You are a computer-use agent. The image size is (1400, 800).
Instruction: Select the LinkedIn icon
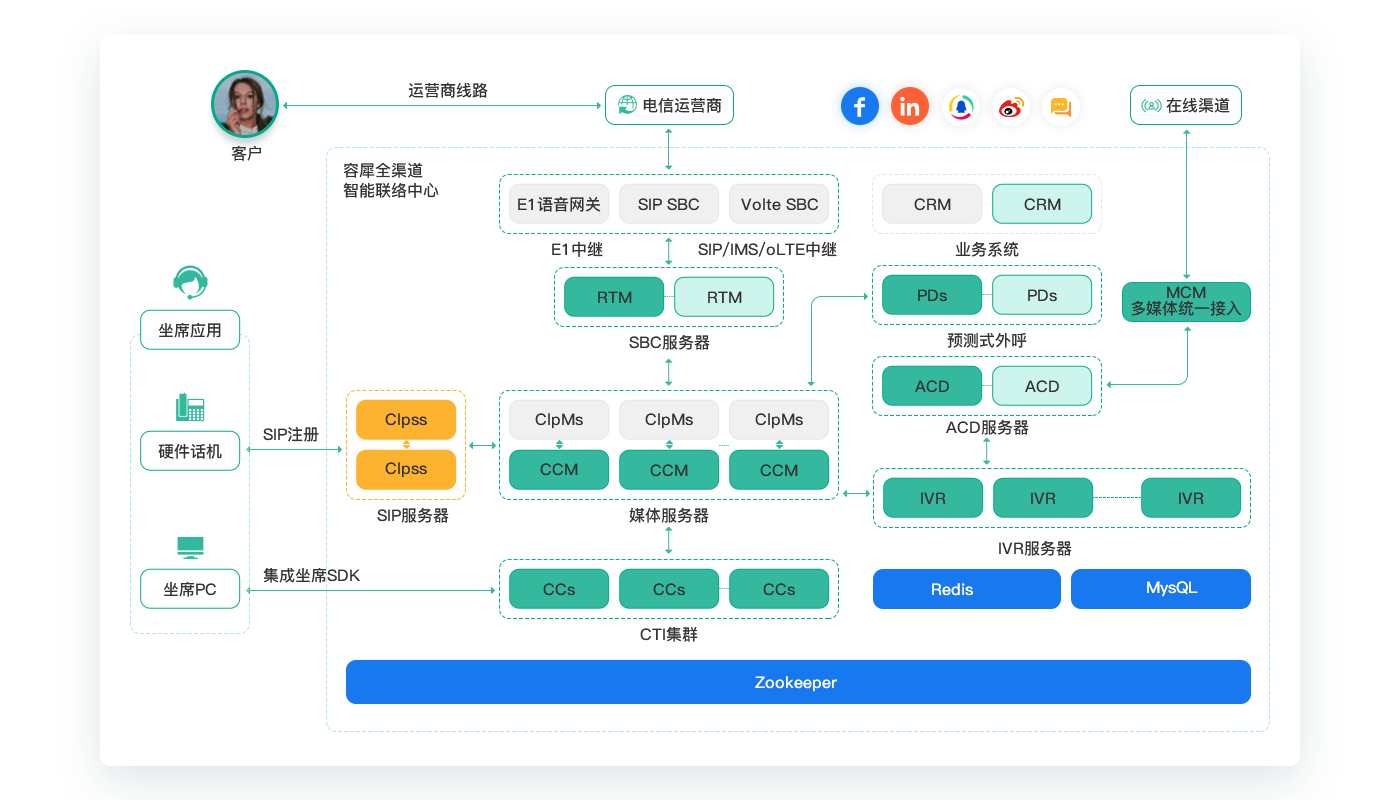tap(910, 105)
